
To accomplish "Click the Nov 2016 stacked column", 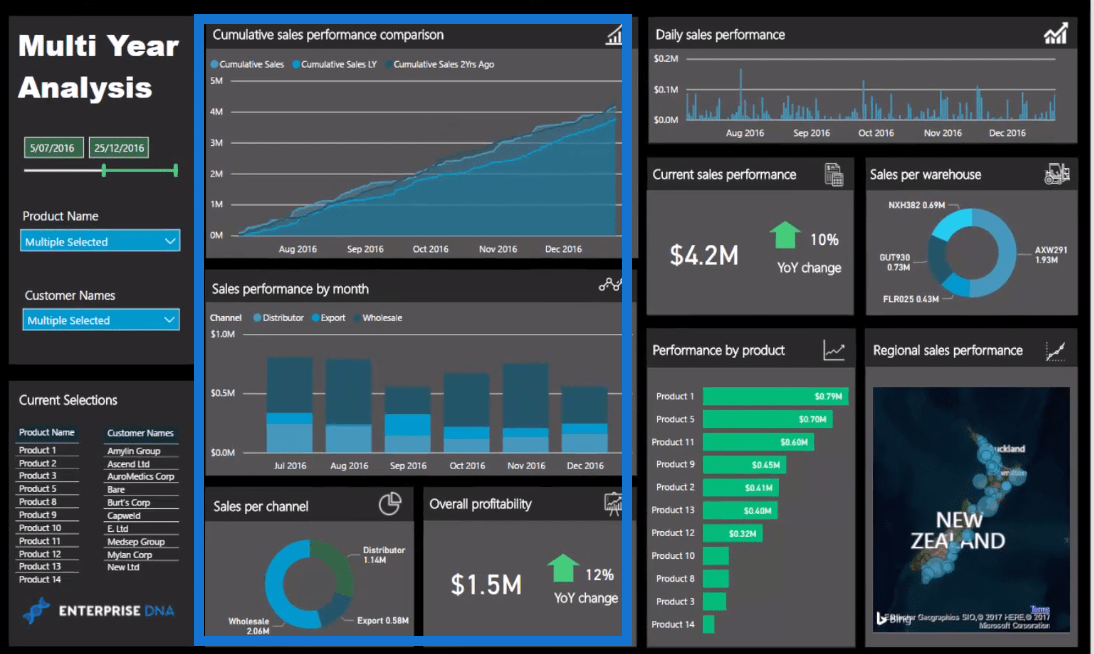I will (525, 408).
